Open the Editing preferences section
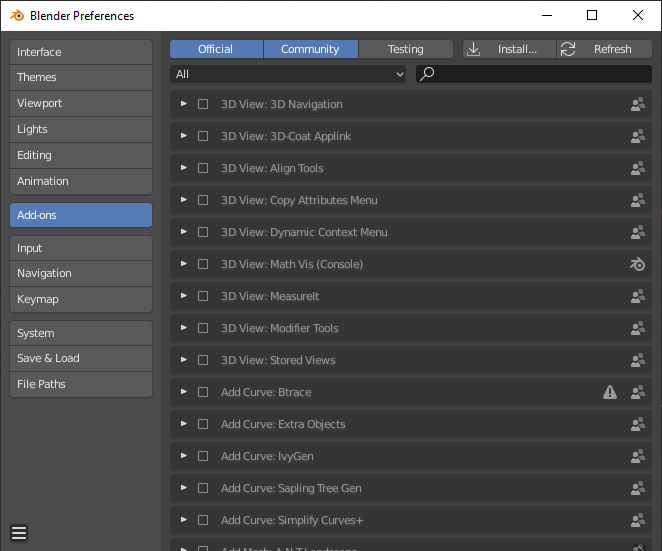662x551 pixels. click(x=81, y=155)
